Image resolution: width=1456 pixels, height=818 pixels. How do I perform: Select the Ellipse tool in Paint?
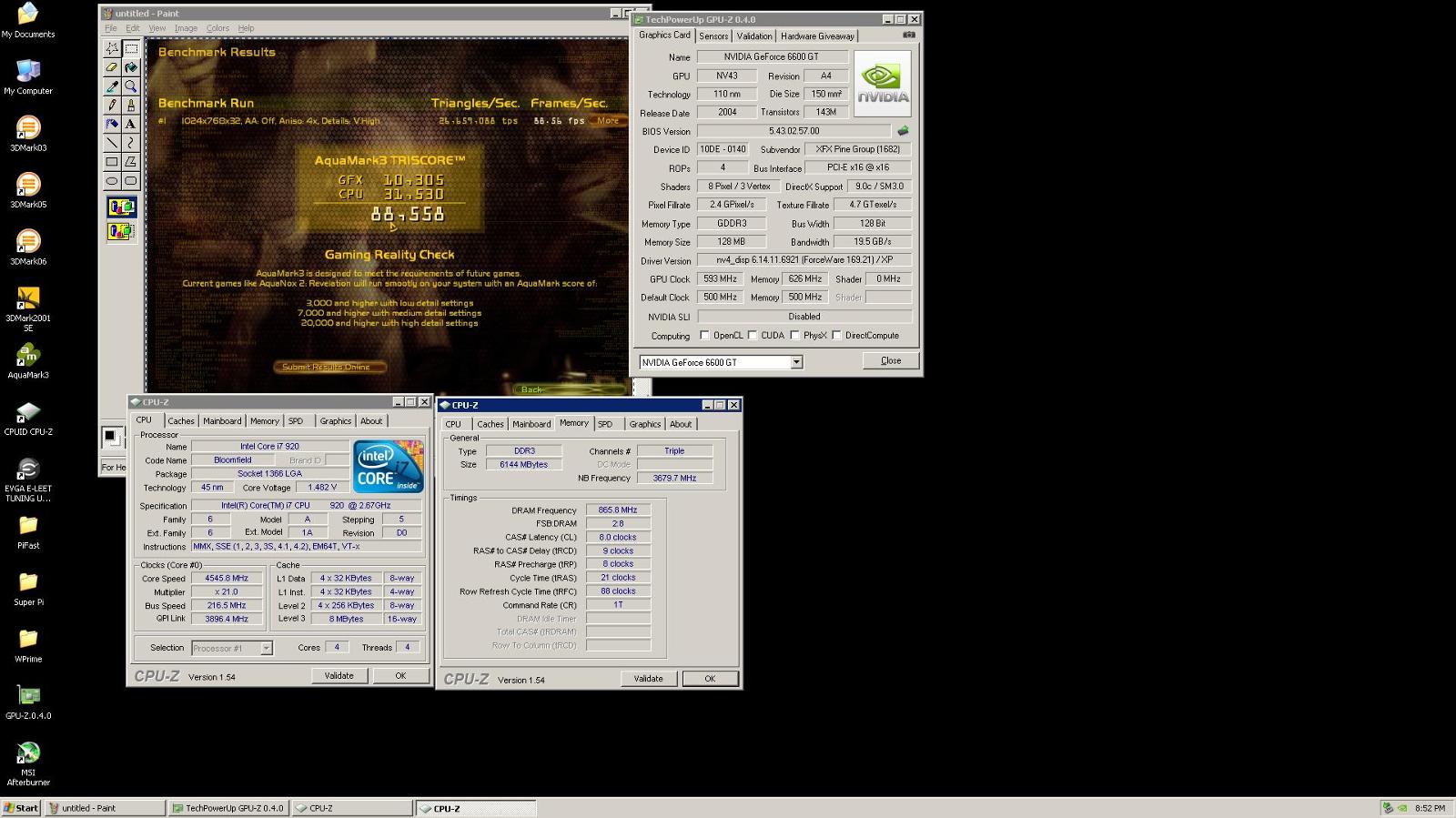click(x=112, y=181)
